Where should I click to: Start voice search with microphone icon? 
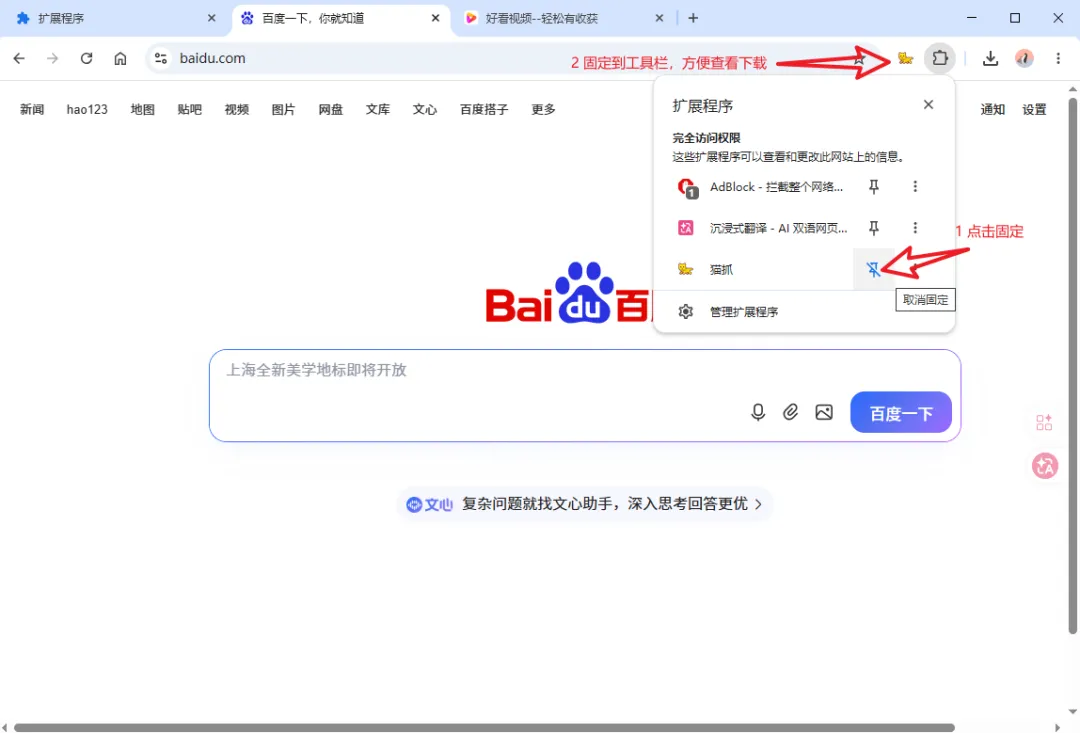758,412
